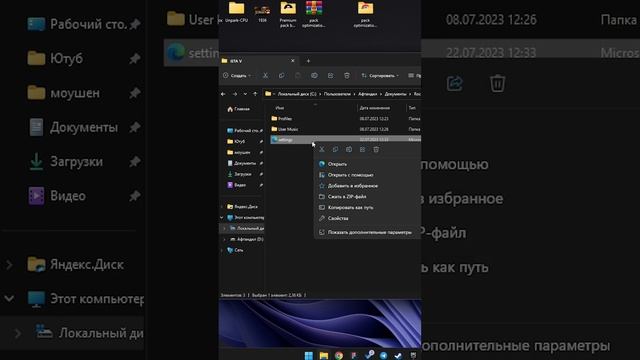This screenshot has width=640, height=360.
Task: Click the Copy icon in the context menu
Action: tap(335, 149)
